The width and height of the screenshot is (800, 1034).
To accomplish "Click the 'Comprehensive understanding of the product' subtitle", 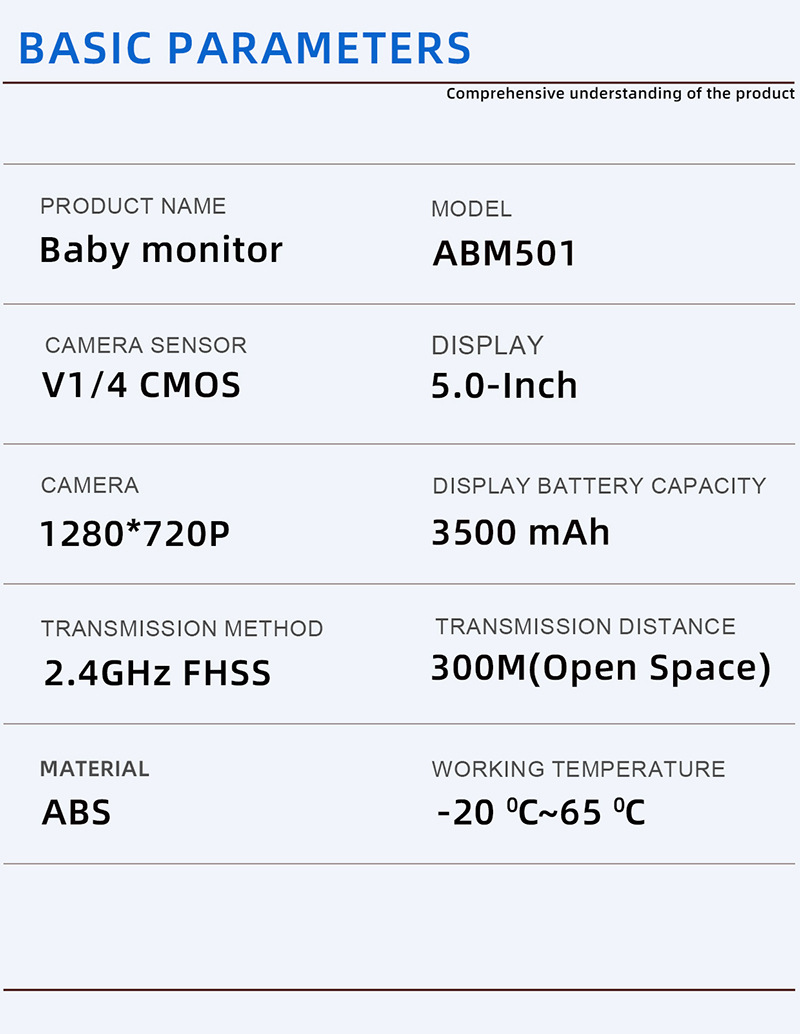I will (x=620, y=93).
